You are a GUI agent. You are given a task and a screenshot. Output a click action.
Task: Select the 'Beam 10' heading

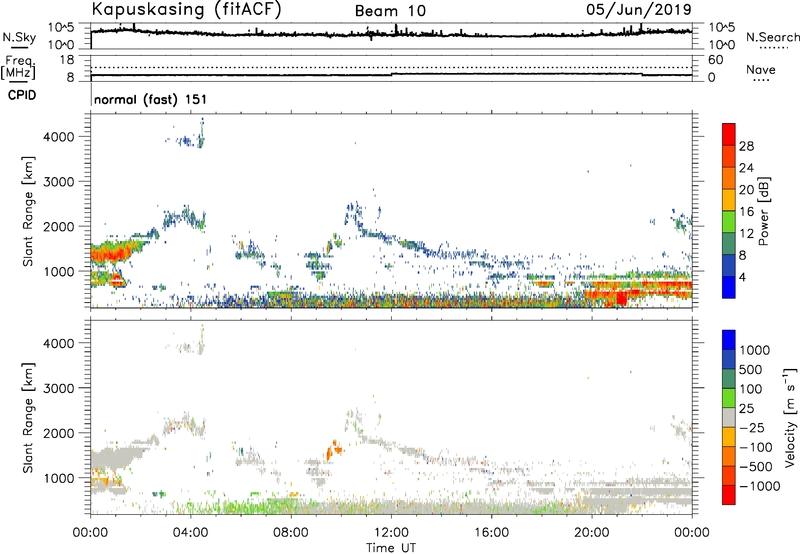pos(390,11)
